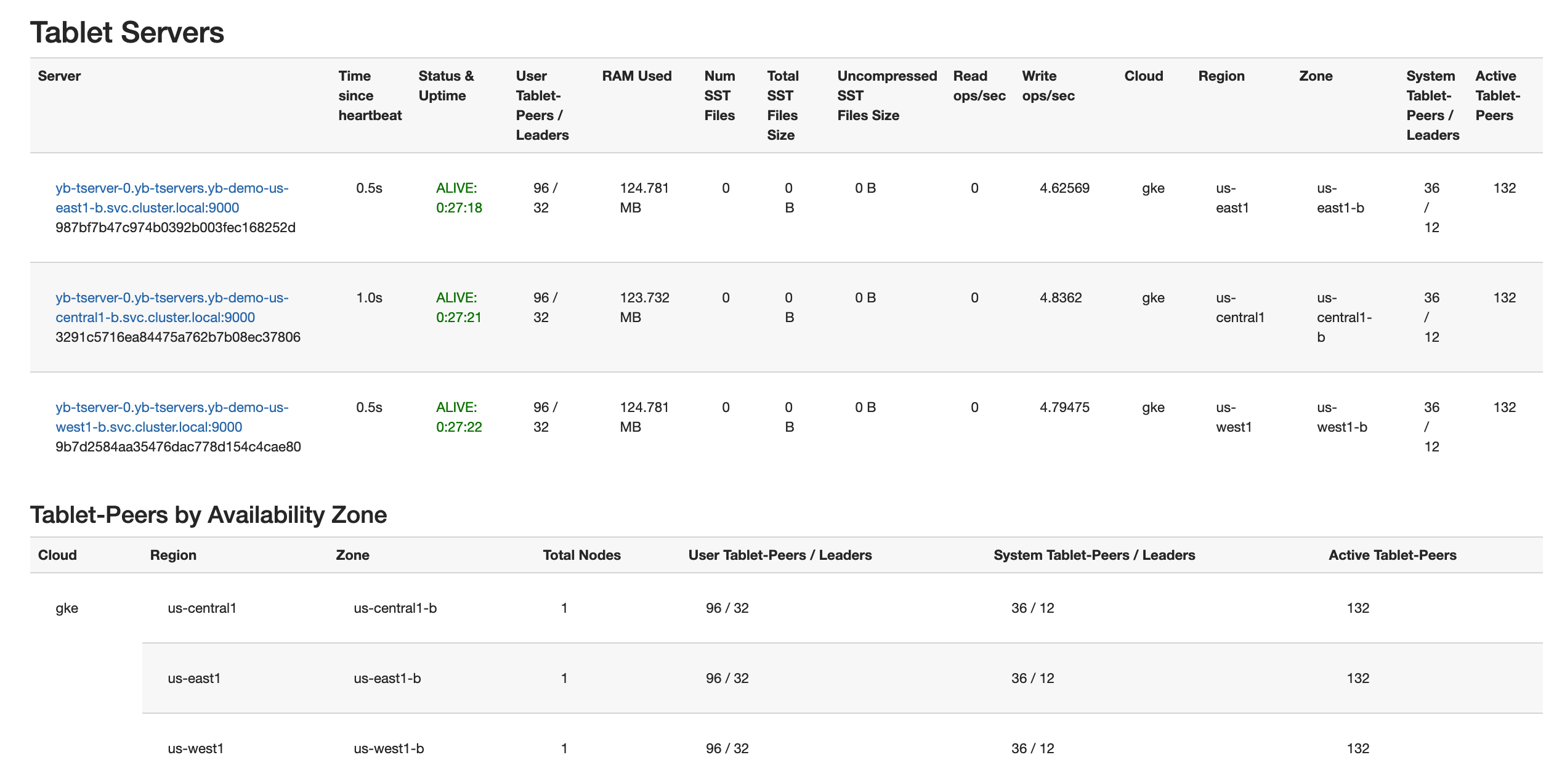Open the us-east1-b tserver link

[171, 198]
